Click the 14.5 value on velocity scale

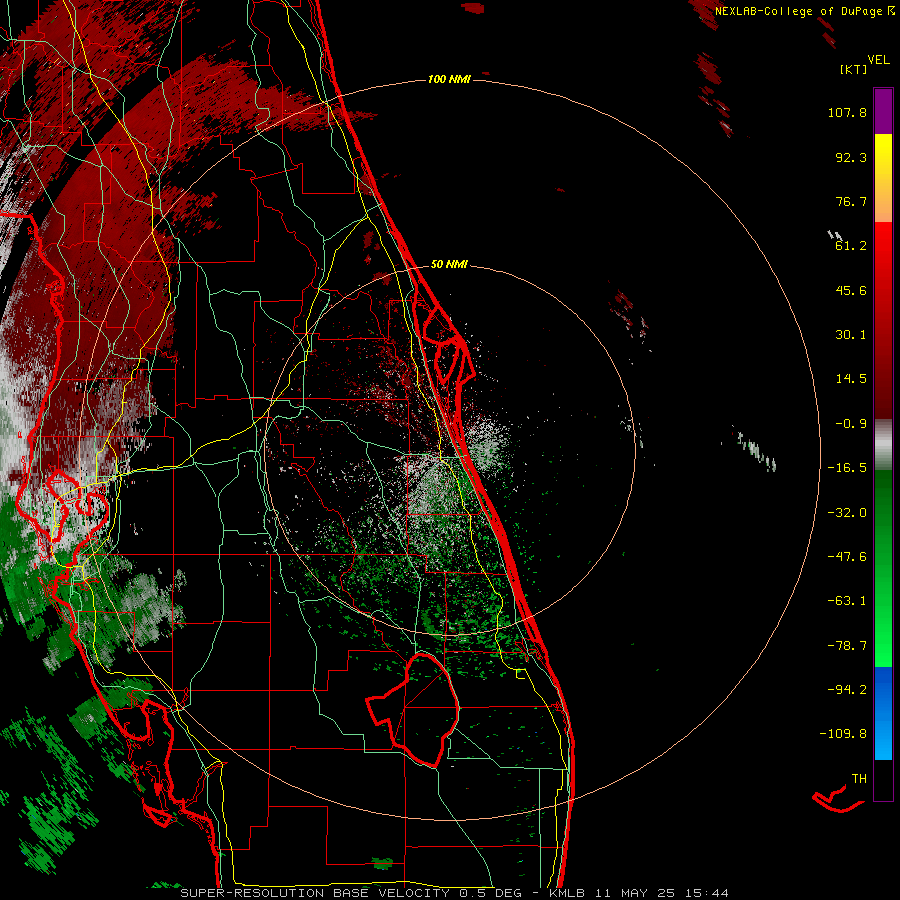point(851,379)
